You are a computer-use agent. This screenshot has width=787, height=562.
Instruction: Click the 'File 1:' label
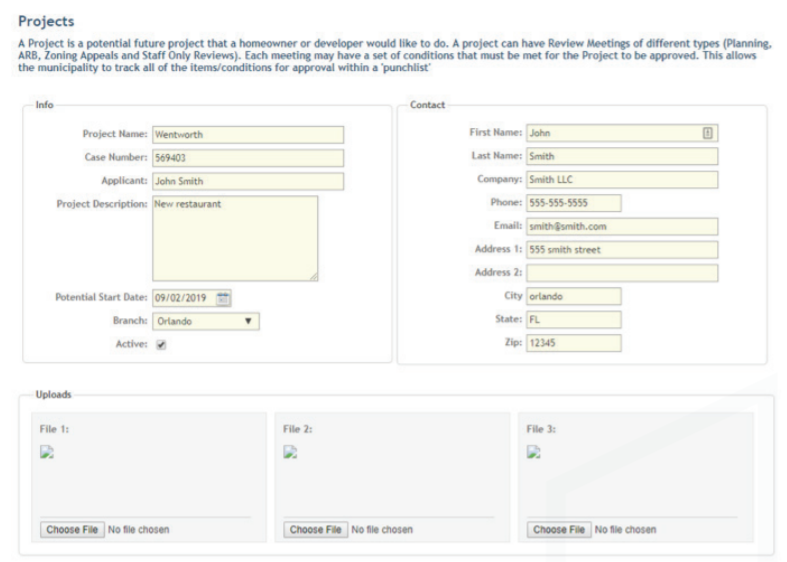point(54,429)
